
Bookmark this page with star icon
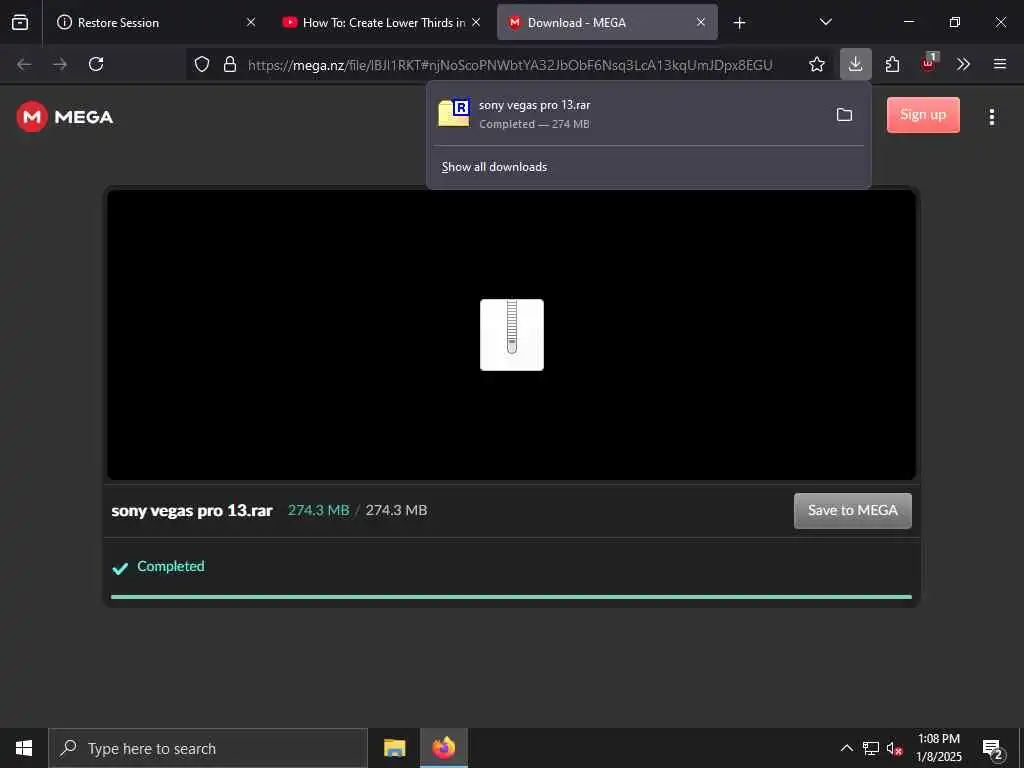(x=816, y=64)
